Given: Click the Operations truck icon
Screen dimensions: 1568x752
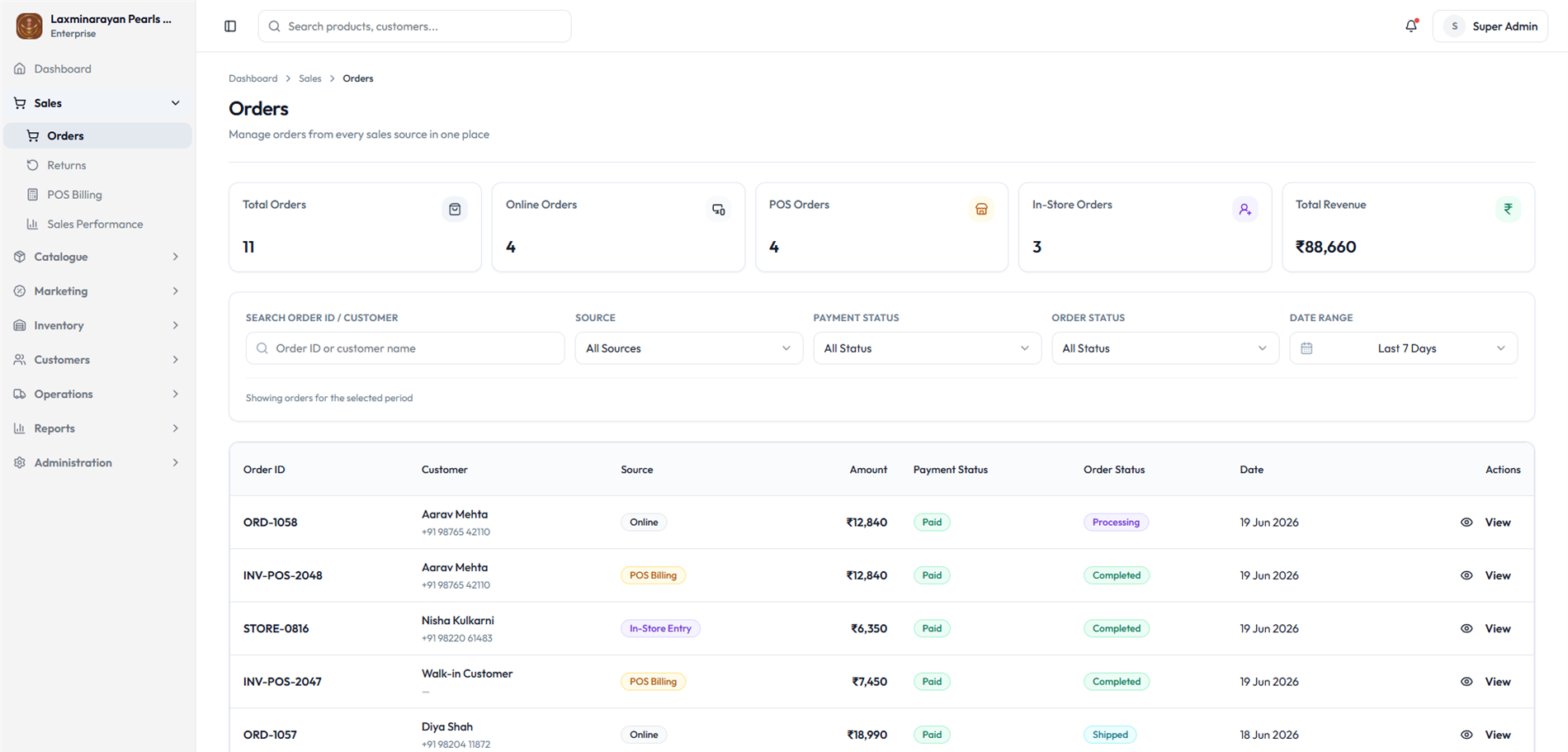Looking at the screenshot, I should [20, 394].
